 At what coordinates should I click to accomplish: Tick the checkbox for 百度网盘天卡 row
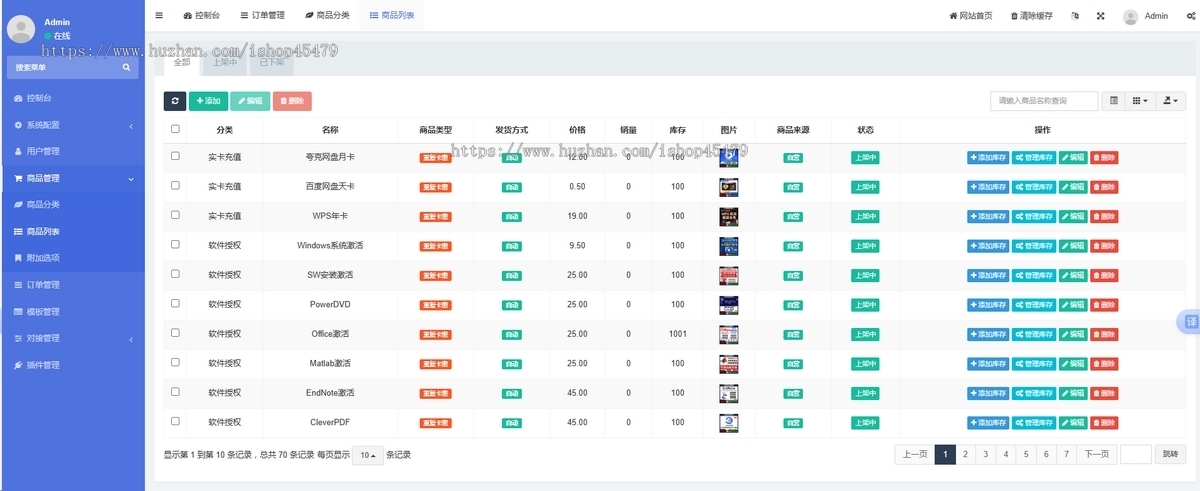pos(176,186)
